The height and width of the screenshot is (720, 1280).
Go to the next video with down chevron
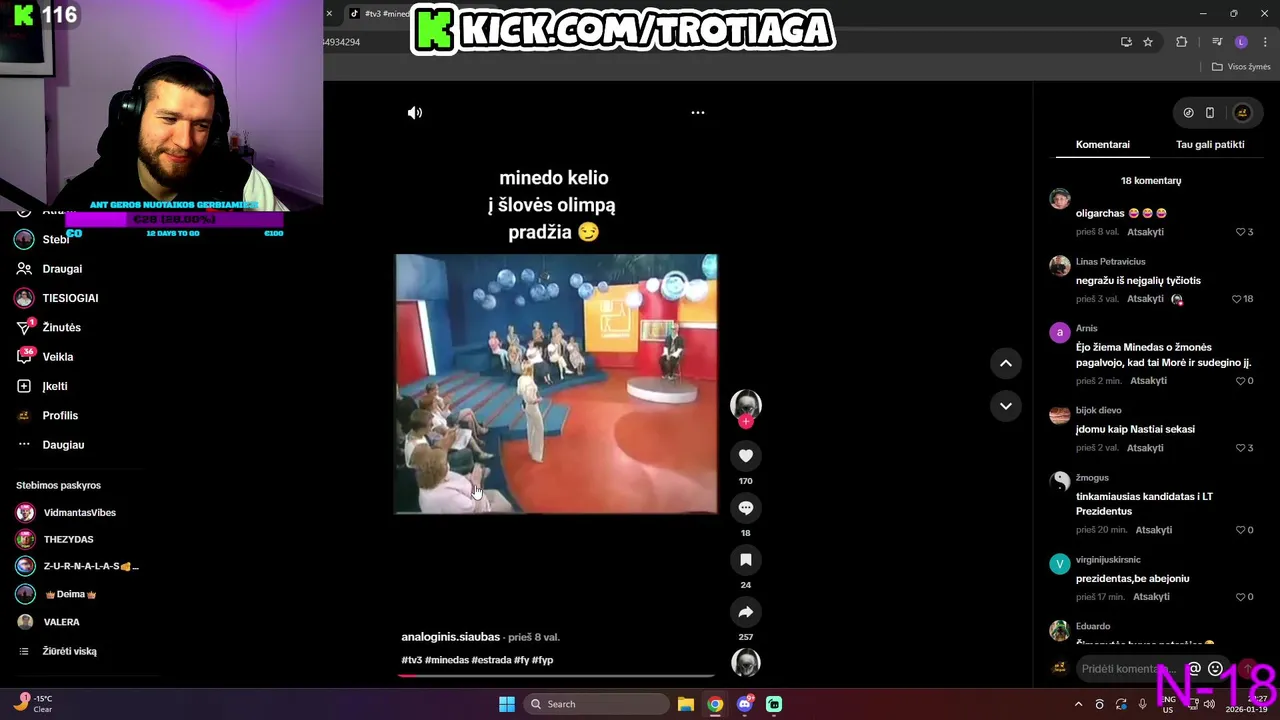1006,406
